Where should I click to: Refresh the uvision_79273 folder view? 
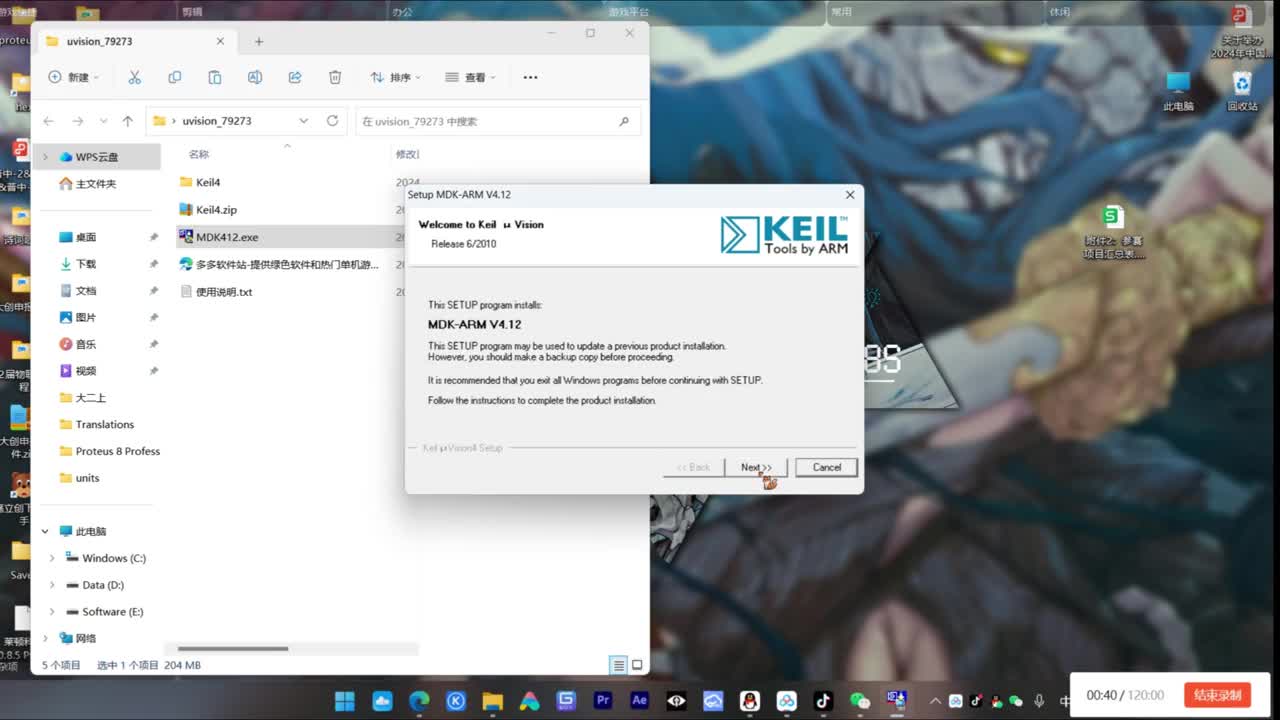332,121
